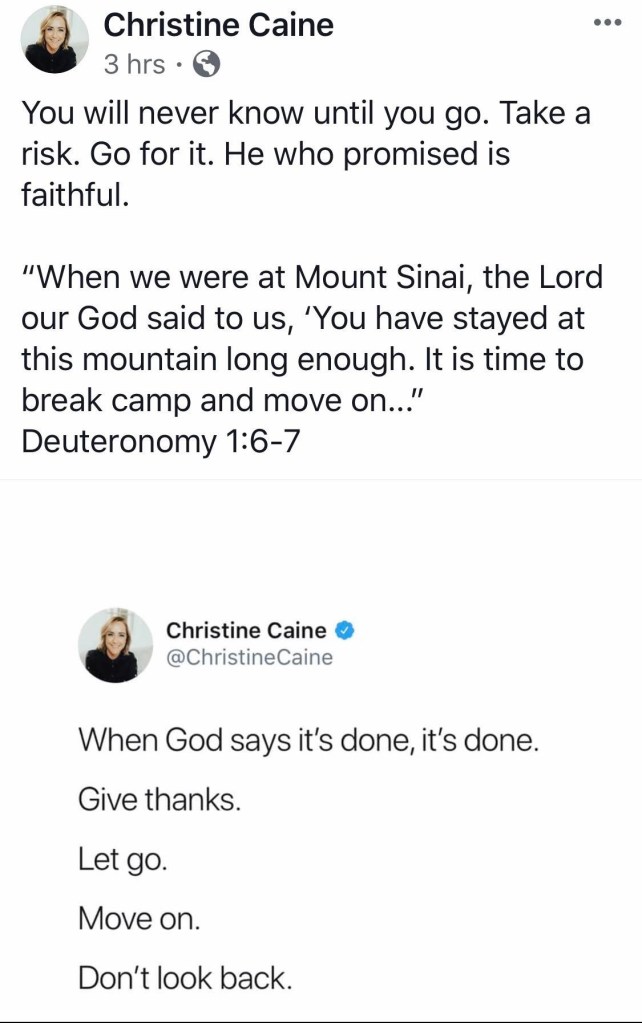This screenshot has width=642, height=1023.
Task: Select the "Deuteronomy 1:6-7" reference text
Action: pyautogui.click(x=160, y=441)
